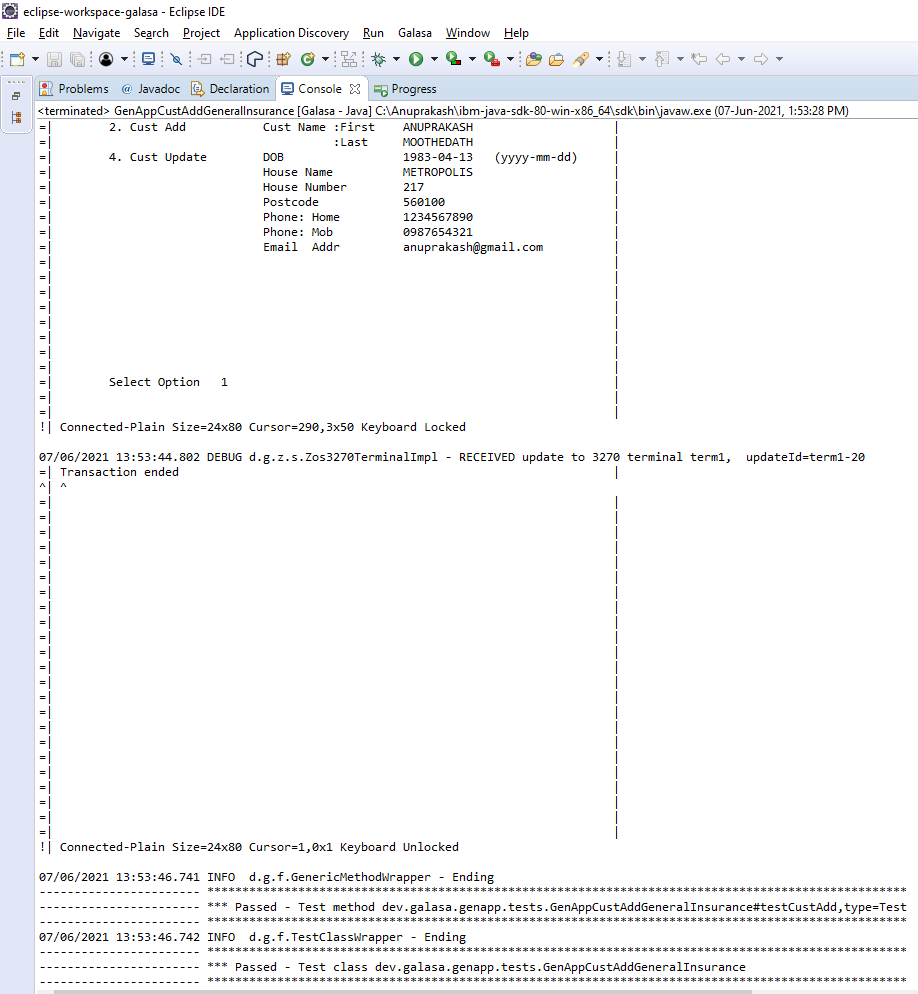
Task: Click the Debug bug icon
Action: [x=378, y=59]
